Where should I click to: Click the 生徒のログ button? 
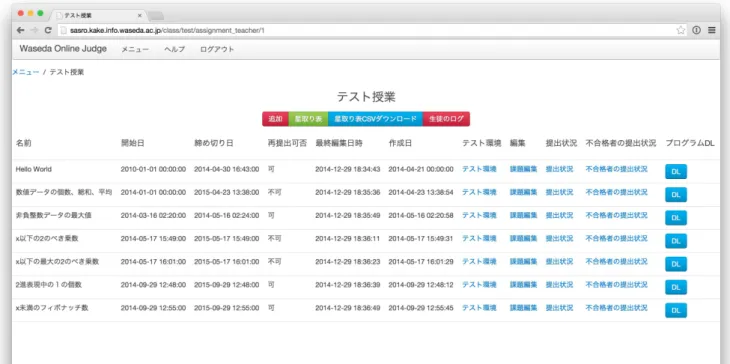click(x=446, y=119)
